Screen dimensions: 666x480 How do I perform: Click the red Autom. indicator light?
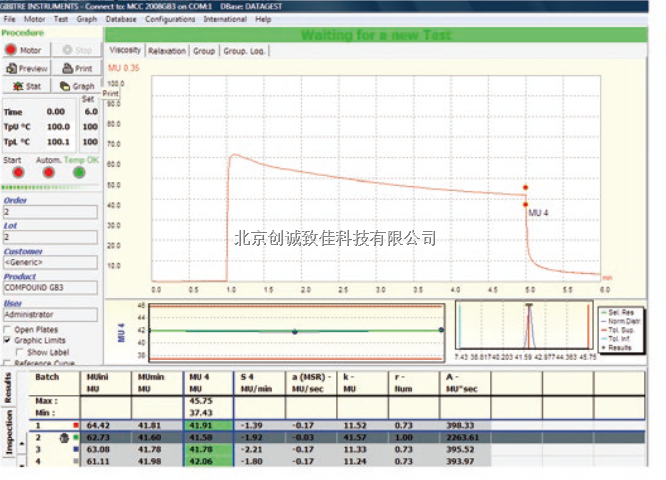click(47, 172)
